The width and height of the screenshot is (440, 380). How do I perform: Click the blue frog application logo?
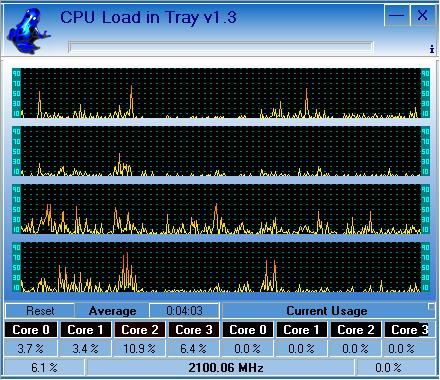(28, 31)
